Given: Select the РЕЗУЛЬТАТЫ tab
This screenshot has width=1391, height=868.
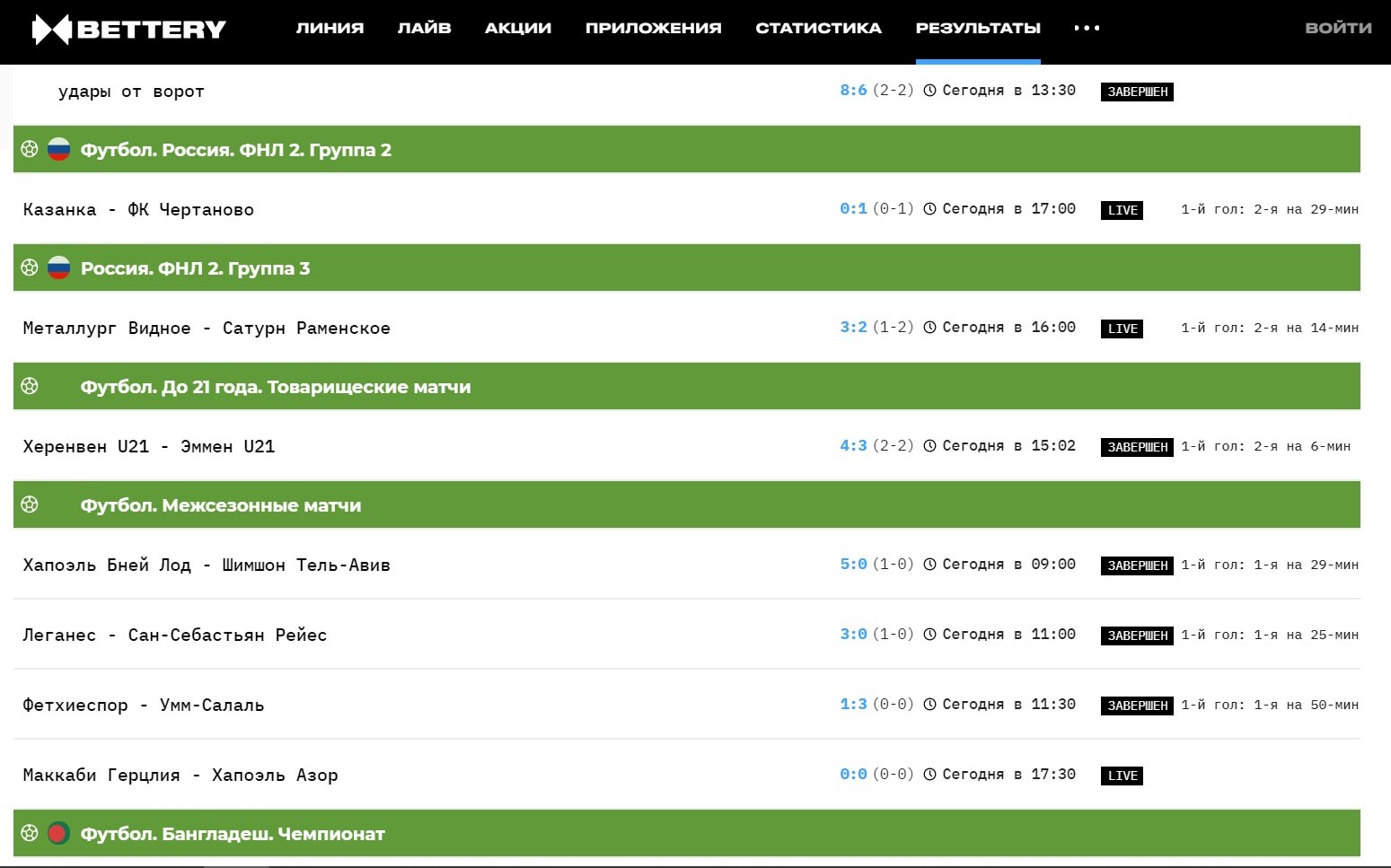Looking at the screenshot, I should click(978, 28).
